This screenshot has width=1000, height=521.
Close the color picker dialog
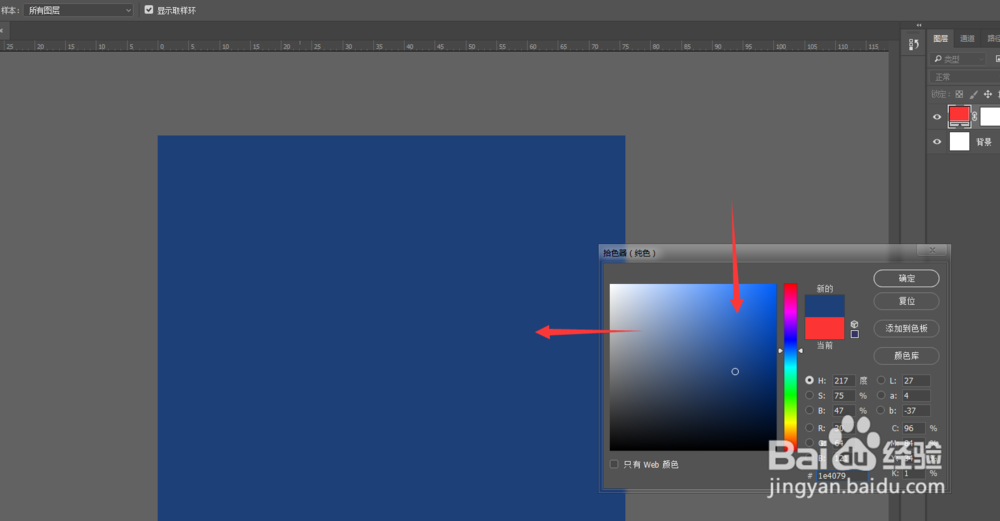tap(932, 250)
